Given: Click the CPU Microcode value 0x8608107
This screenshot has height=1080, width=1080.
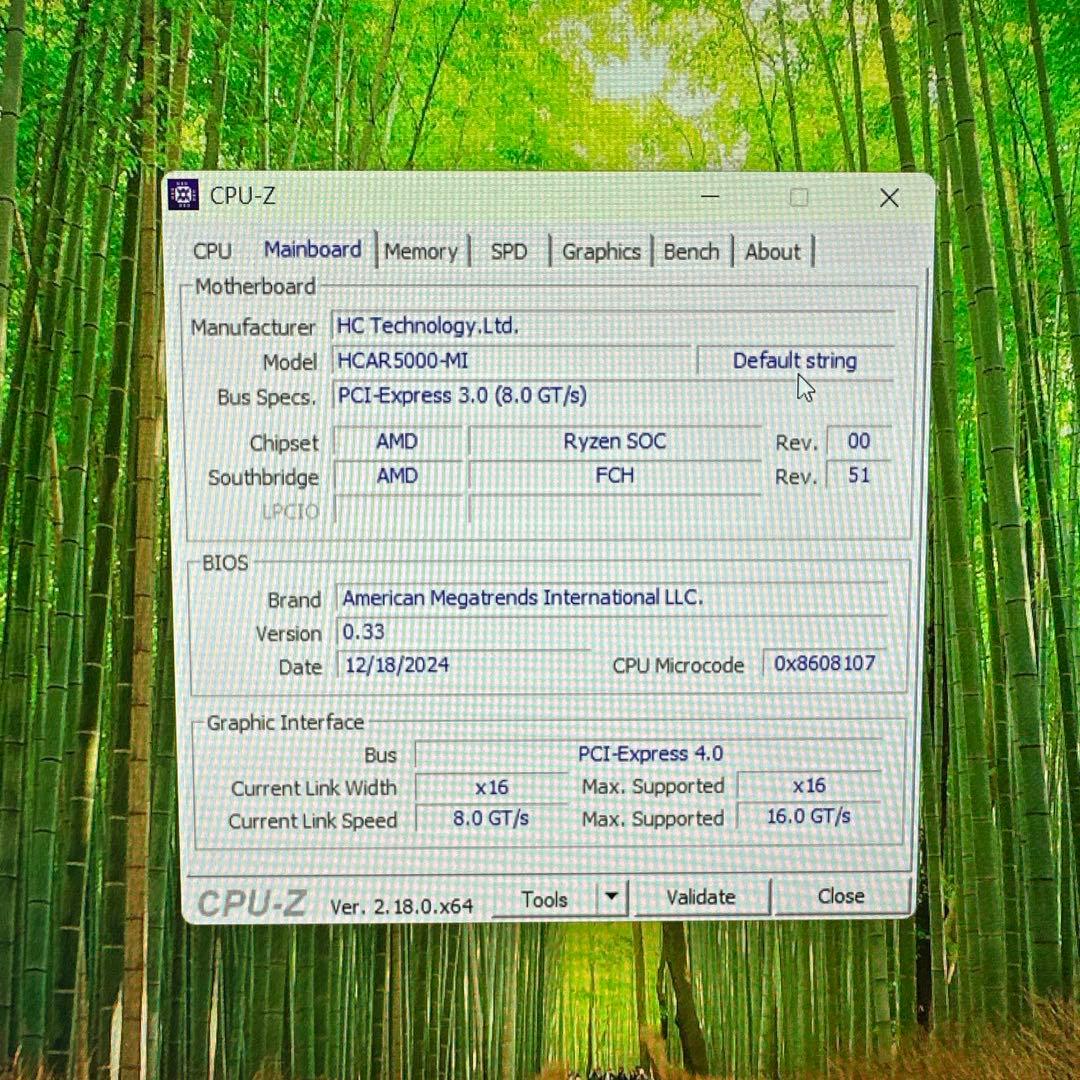Looking at the screenshot, I should 823,663.
